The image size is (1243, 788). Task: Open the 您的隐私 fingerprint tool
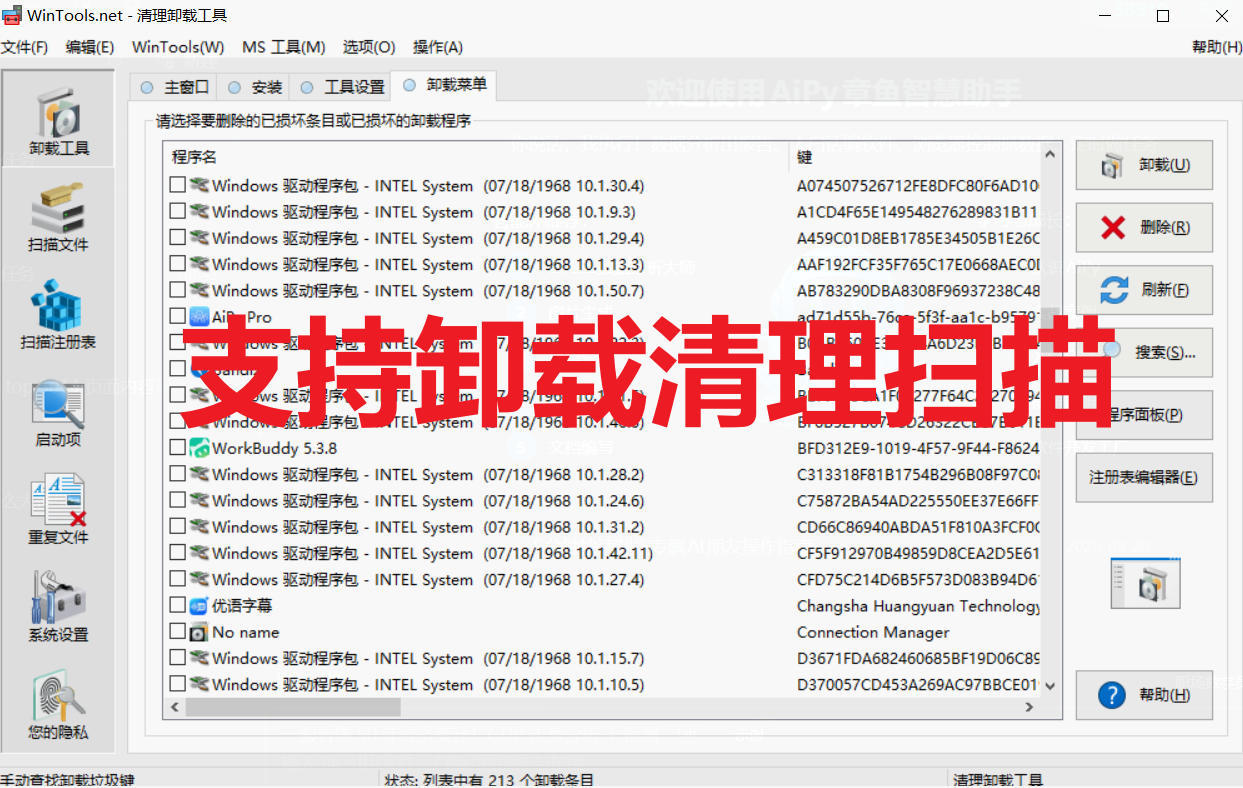59,707
